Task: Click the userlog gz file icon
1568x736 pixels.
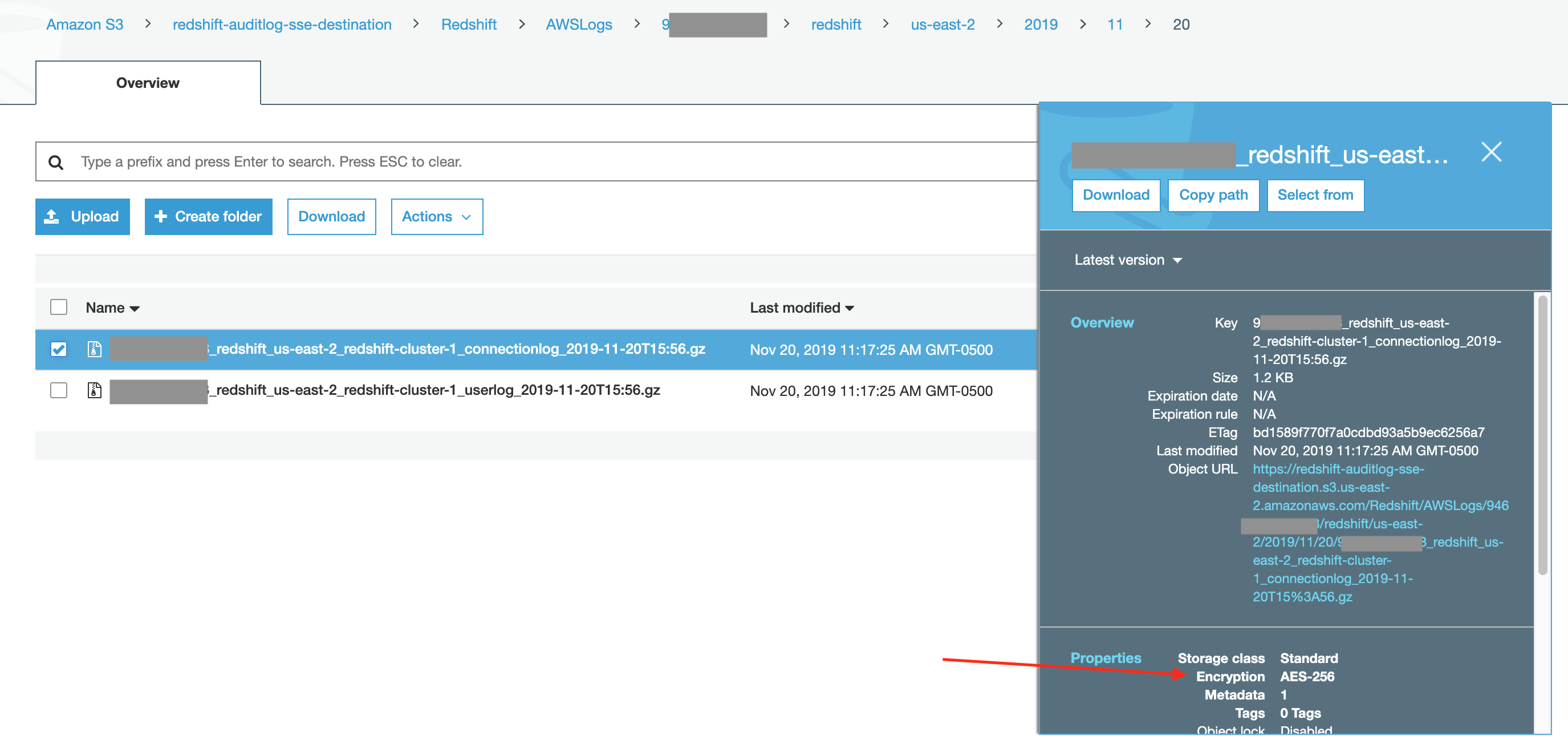Action: pyautogui.click(x=94, y=391)
